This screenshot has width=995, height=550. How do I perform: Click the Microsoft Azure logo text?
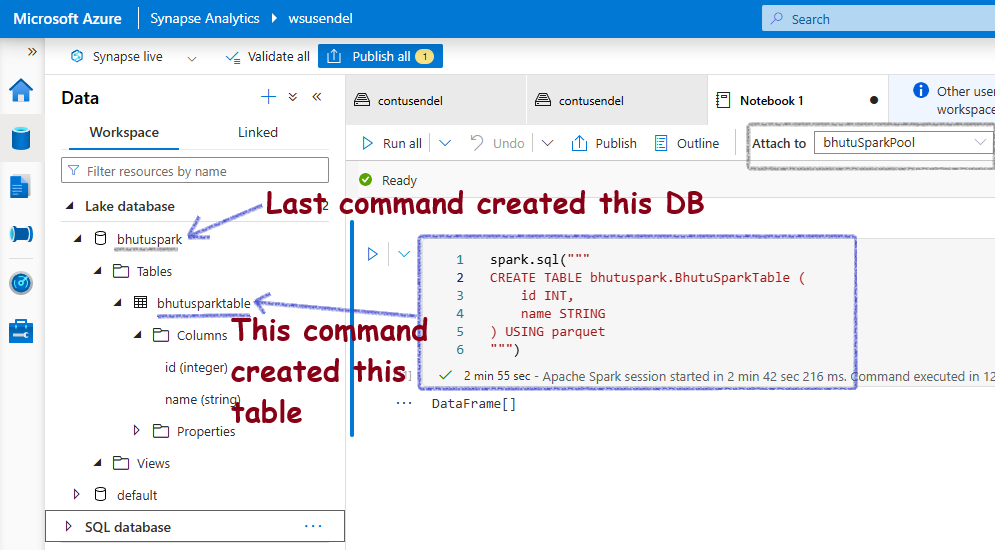click(67, 19)
